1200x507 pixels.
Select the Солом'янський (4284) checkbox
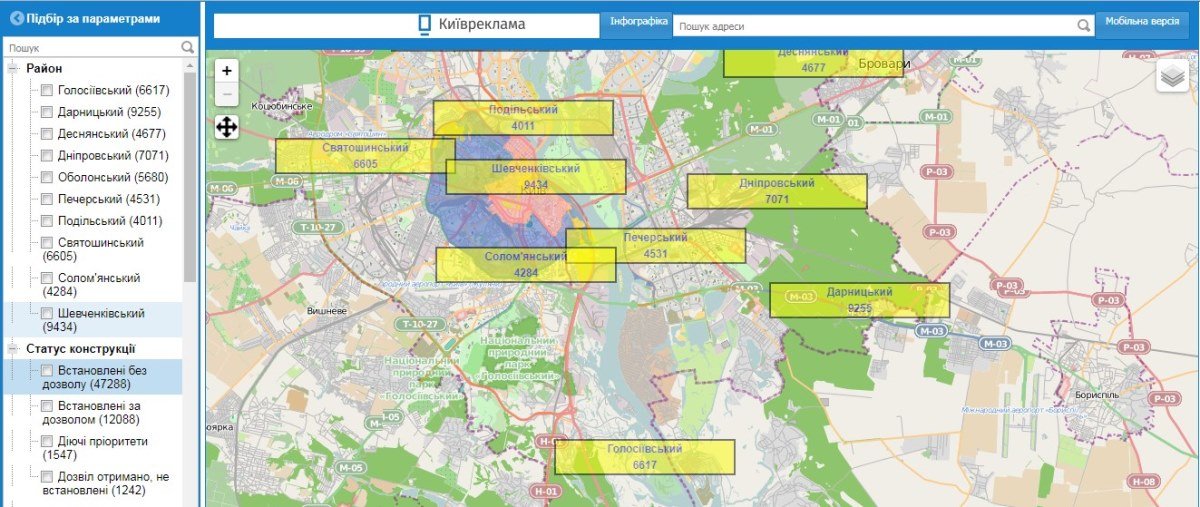click(x=47, y=279)
